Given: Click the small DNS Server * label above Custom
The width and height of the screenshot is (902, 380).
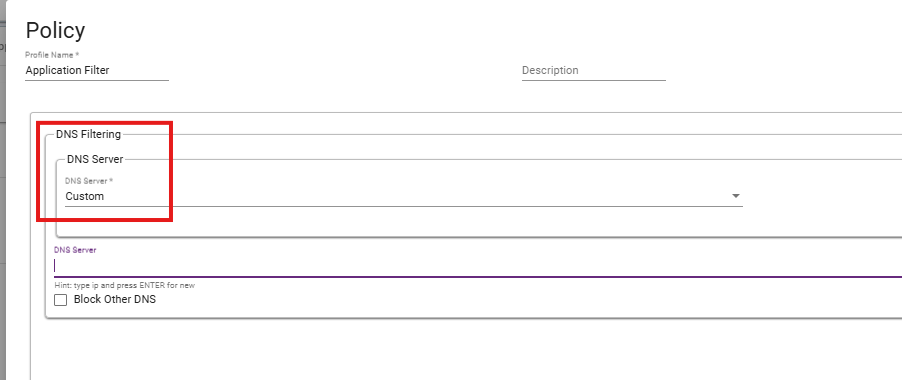Looking at the screenshot, I should tap(89, 181).
